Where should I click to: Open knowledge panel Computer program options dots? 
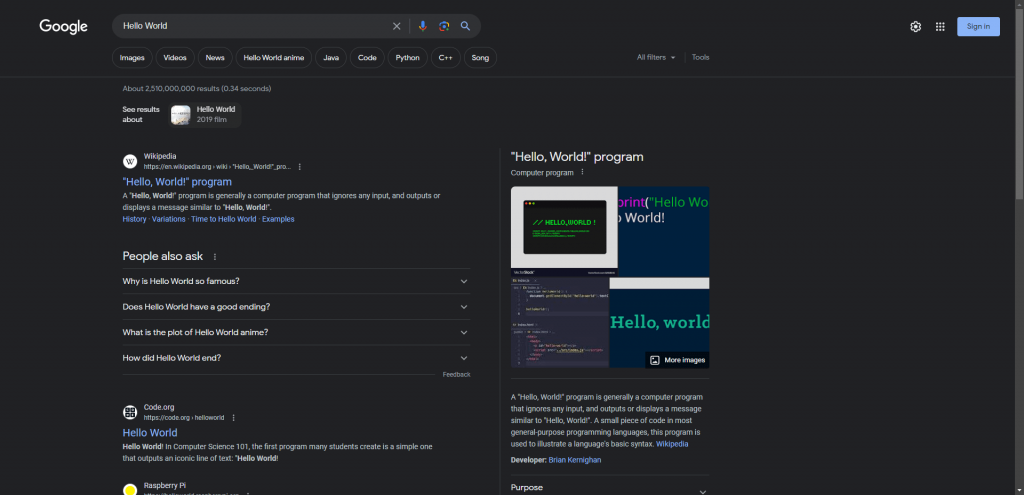[x=583, y=172]
